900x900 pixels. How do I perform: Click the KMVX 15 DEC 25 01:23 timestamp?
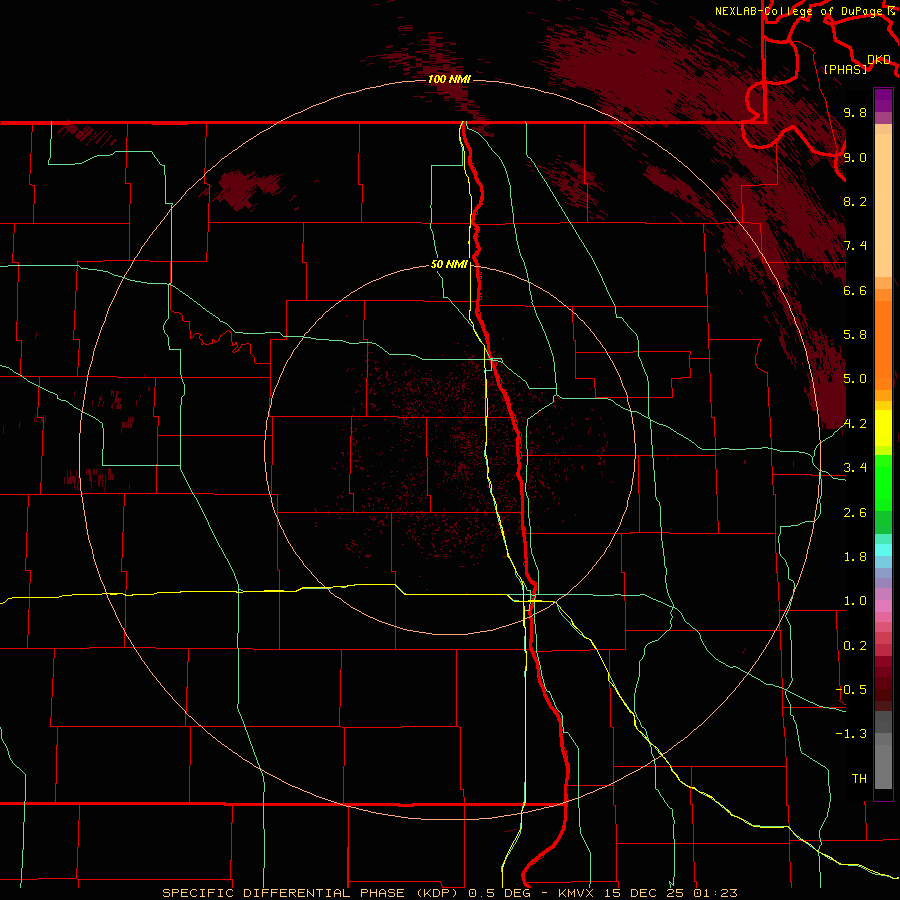647,893
